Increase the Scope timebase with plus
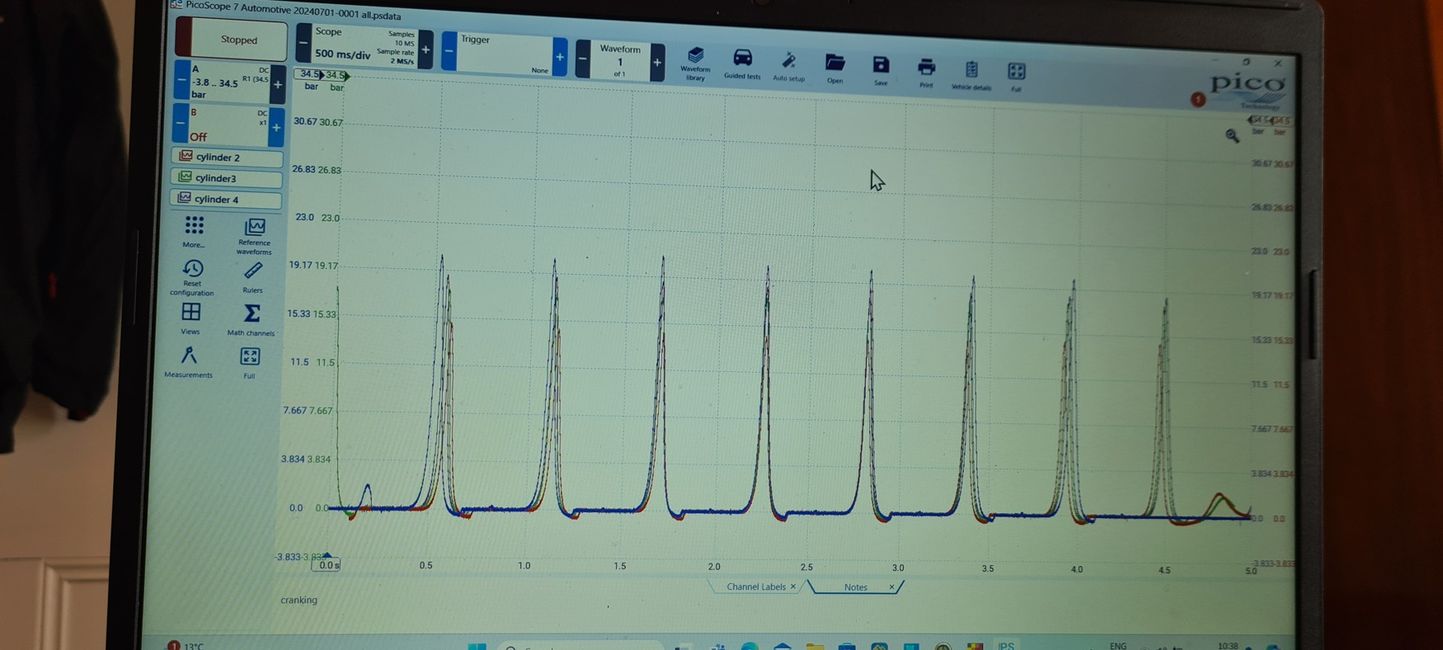Viewport: 1443px width, 650px height. point(425,49)
